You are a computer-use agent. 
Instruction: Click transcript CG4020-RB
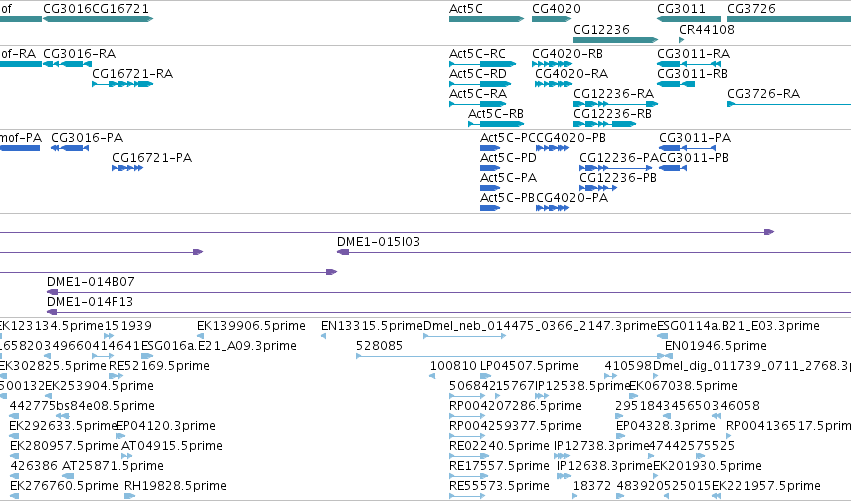pyautogui.click(x=552, y=64)
